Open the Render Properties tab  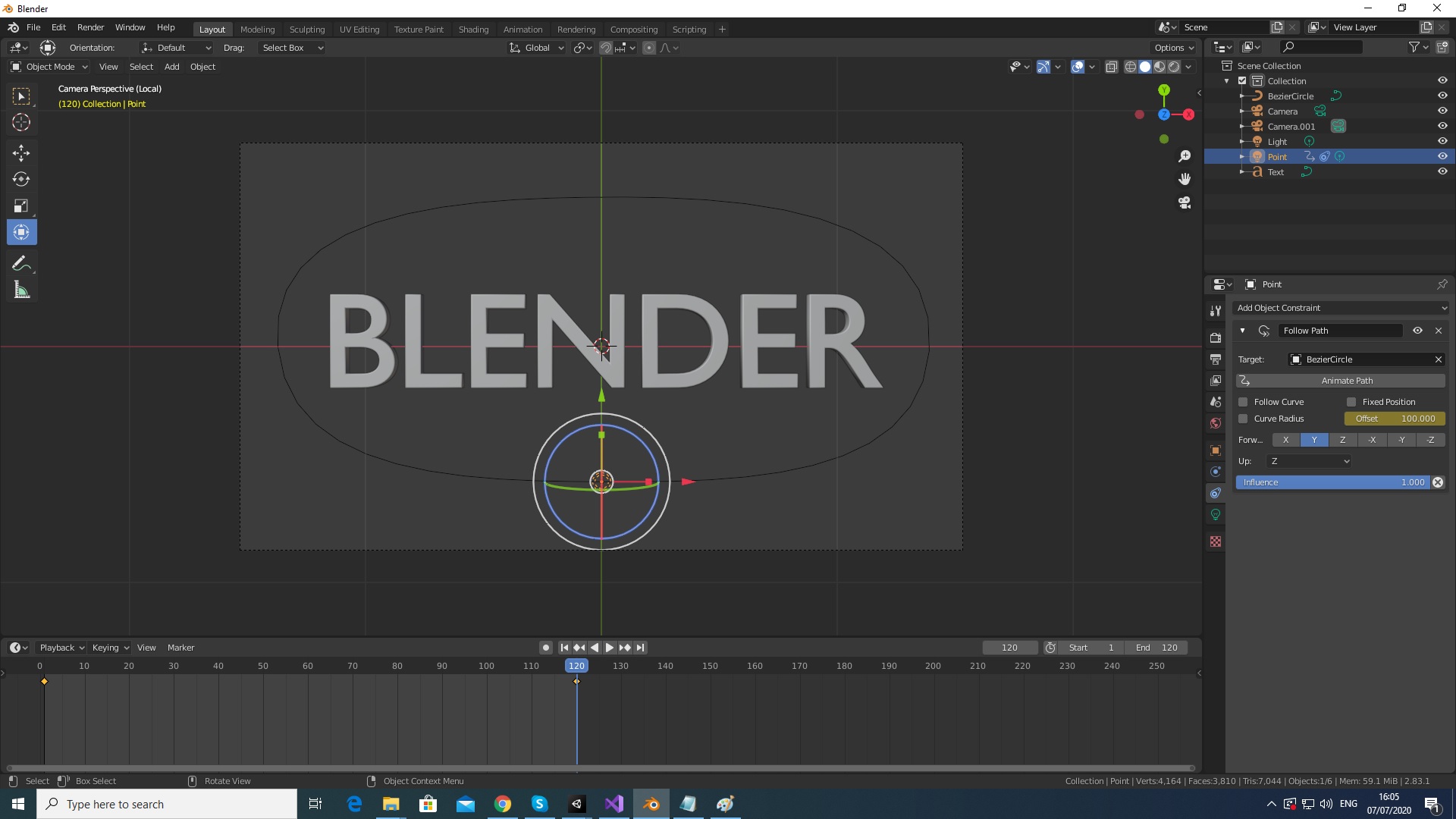pyautogui.click(x=1216, y=337)
